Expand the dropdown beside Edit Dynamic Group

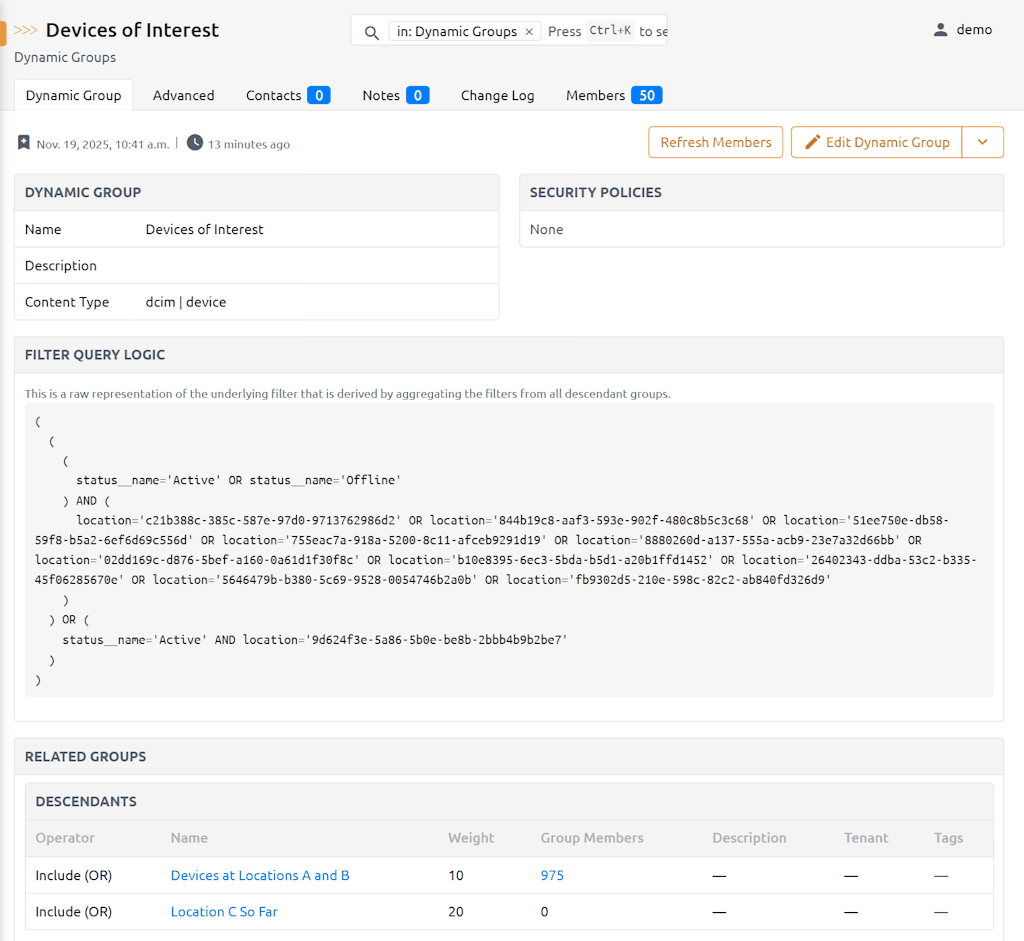[982, 142]
